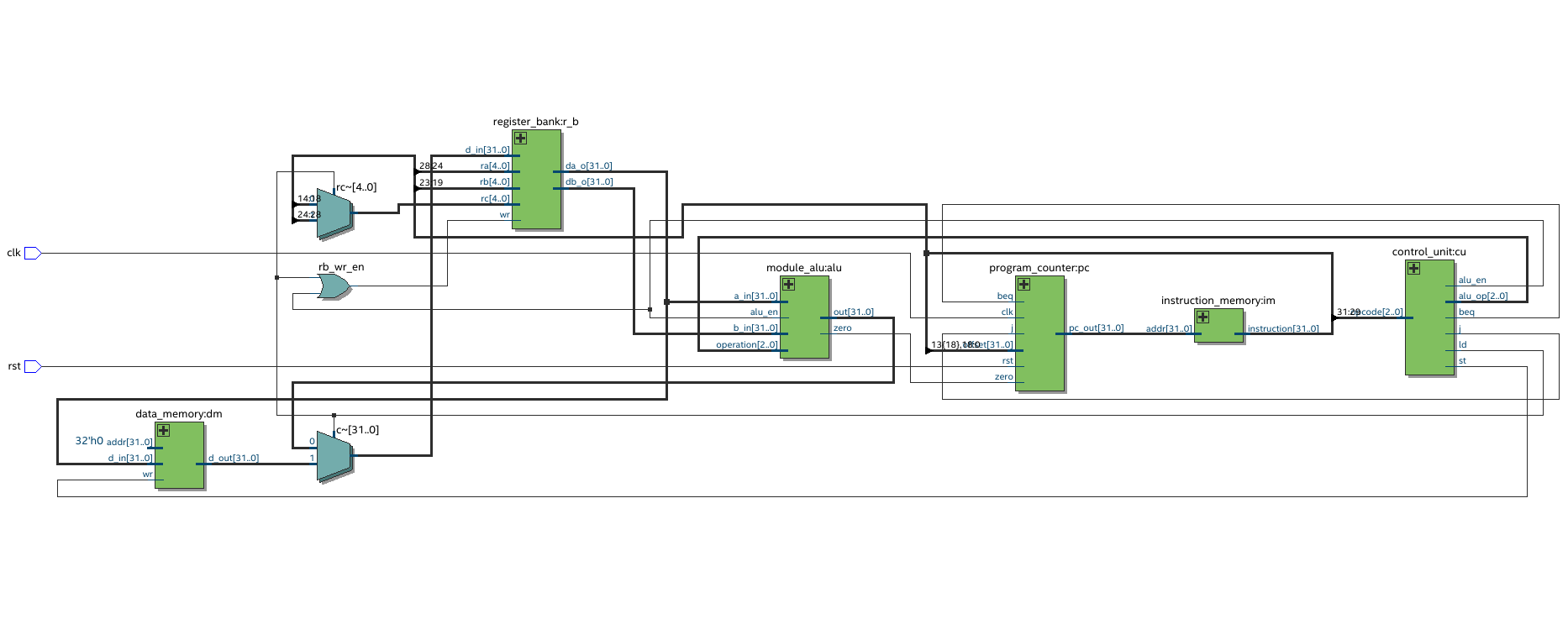Select the alu_en control unit output
The height and width of the screenshot is (624, 1568).
click(1472, 281)
